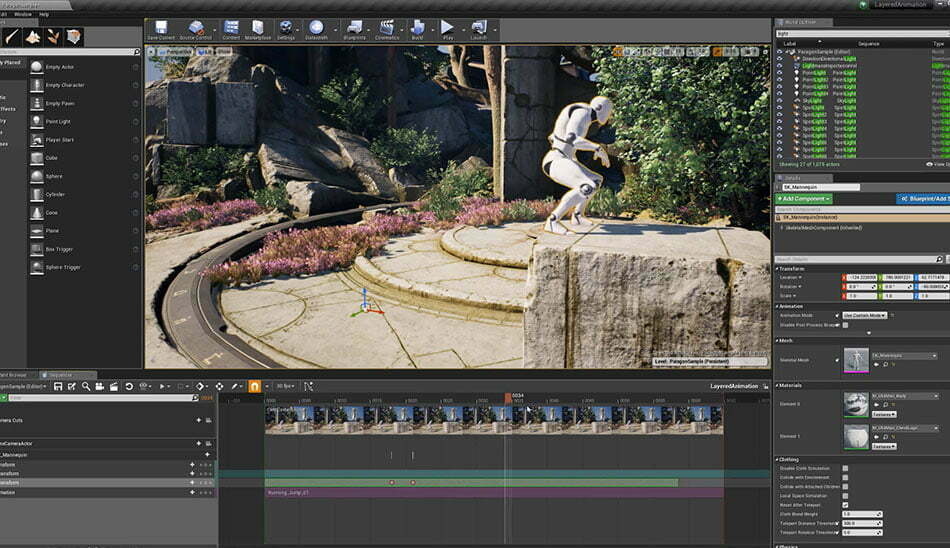Open the Settings toolbar icon

point(285,27)
